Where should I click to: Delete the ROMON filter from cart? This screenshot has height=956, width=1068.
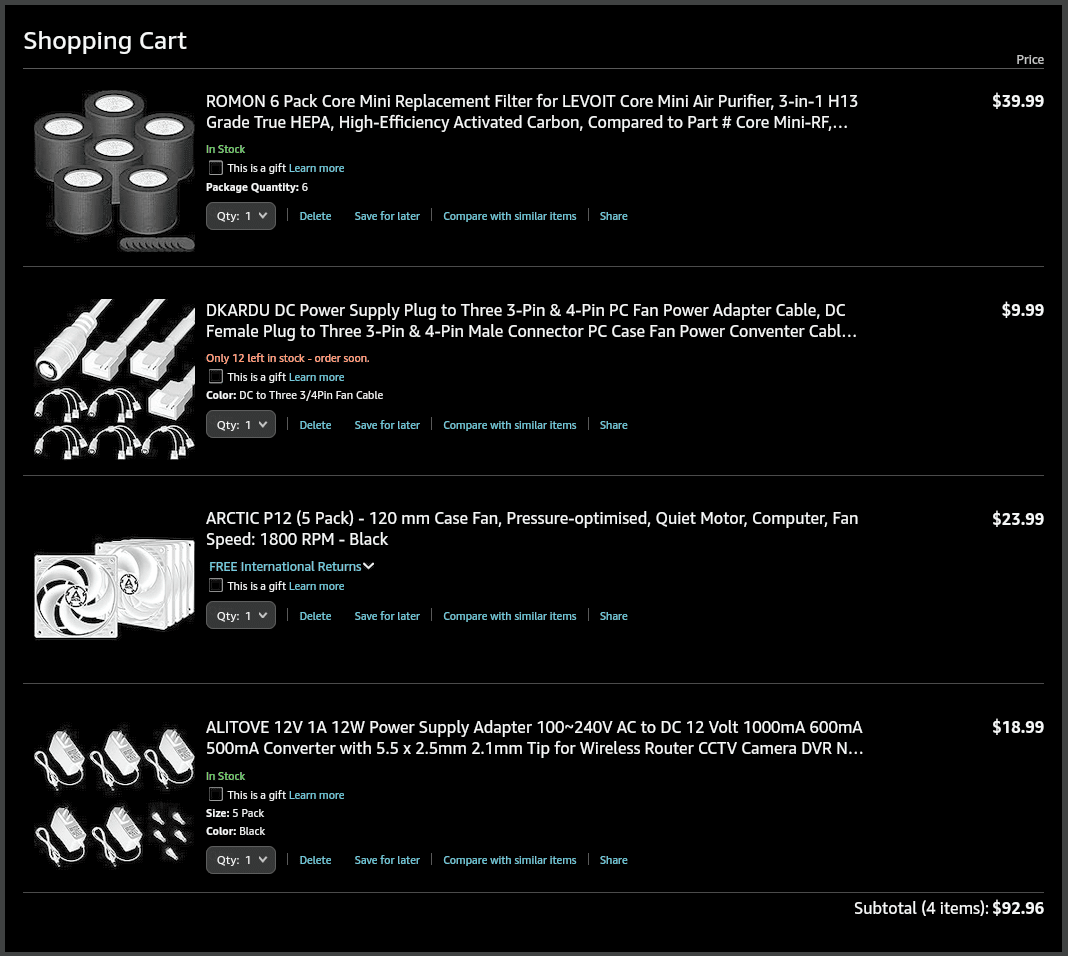point(315,216)
